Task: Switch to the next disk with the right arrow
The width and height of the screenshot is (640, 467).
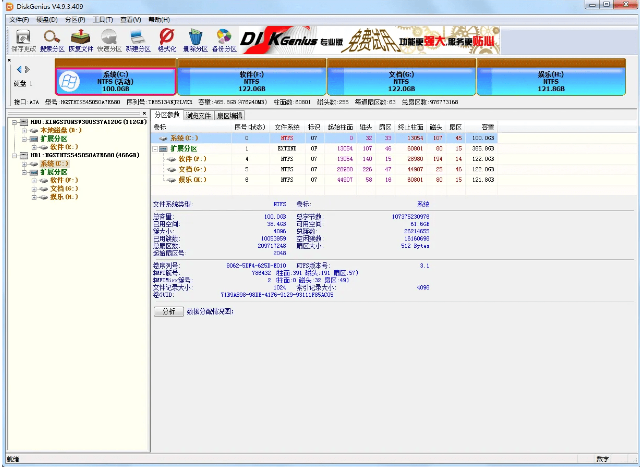Action: (x=26, y=69)
